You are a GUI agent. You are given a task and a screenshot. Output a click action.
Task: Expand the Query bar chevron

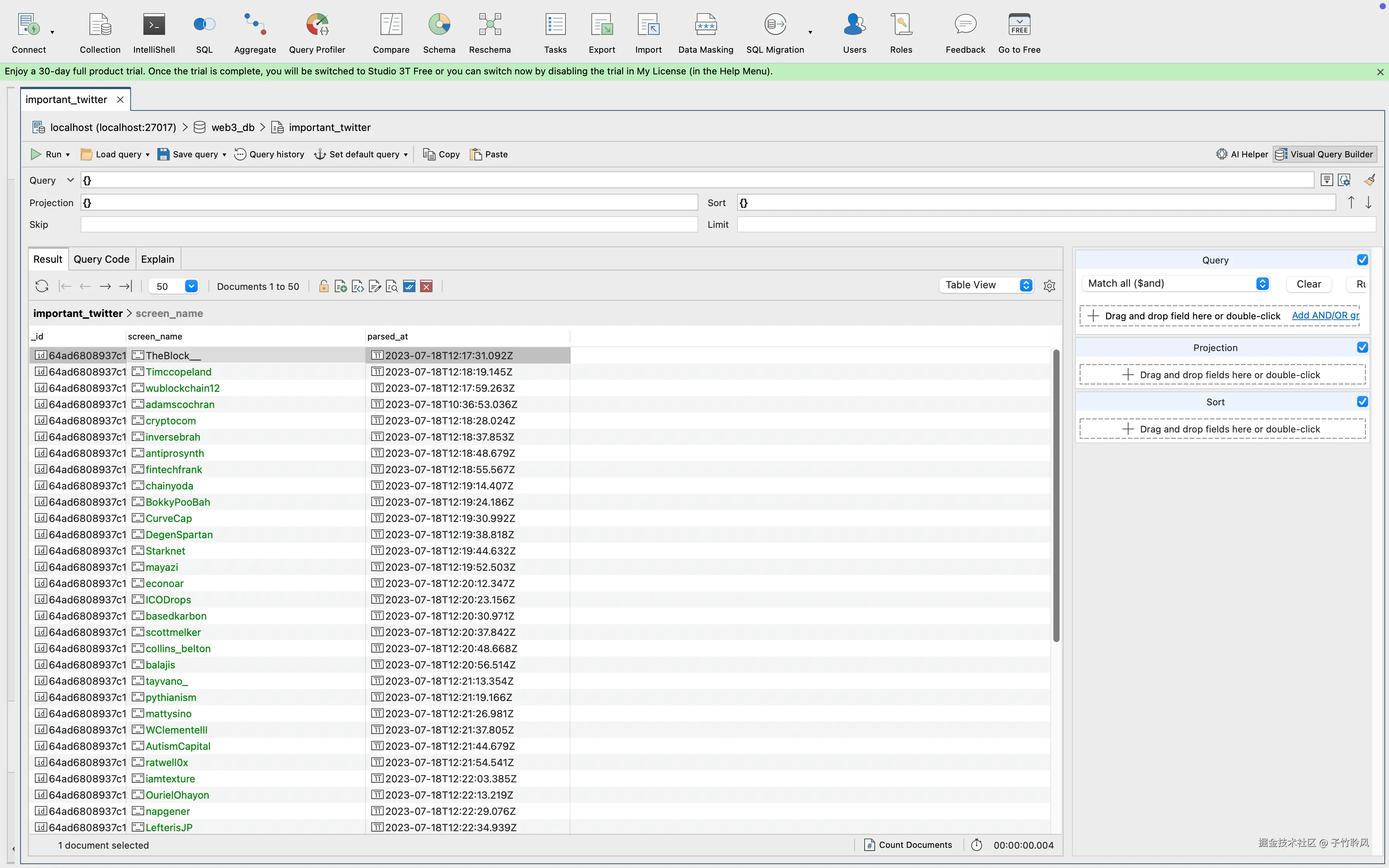point(70,180)
